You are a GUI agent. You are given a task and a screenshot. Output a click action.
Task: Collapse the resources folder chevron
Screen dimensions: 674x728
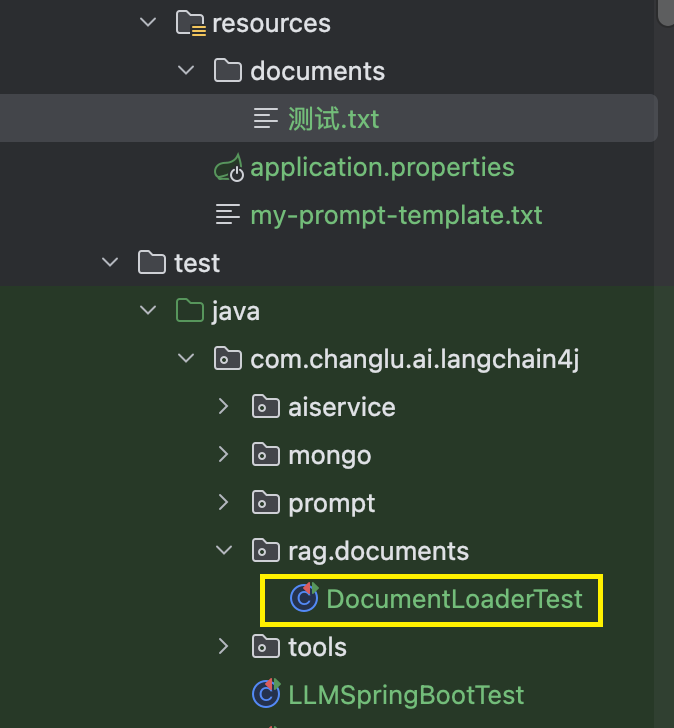point(148,22)
